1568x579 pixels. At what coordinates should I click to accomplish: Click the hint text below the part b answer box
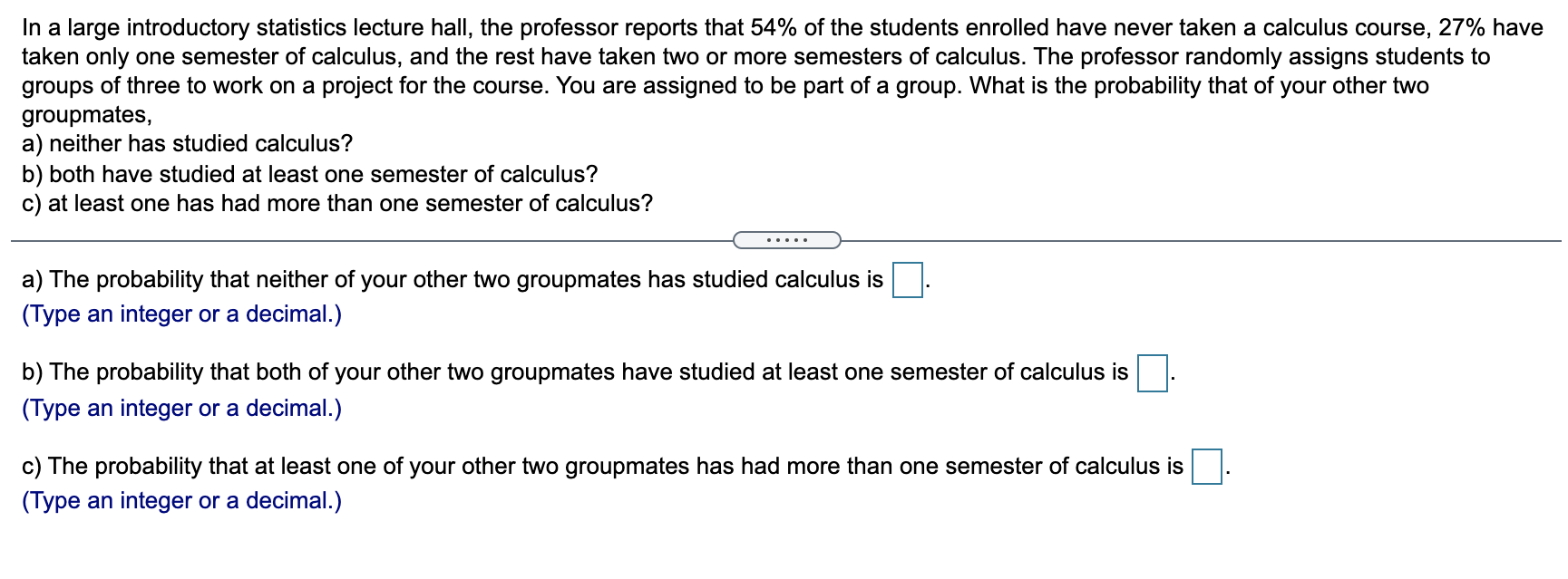click(x=180, y=409)
